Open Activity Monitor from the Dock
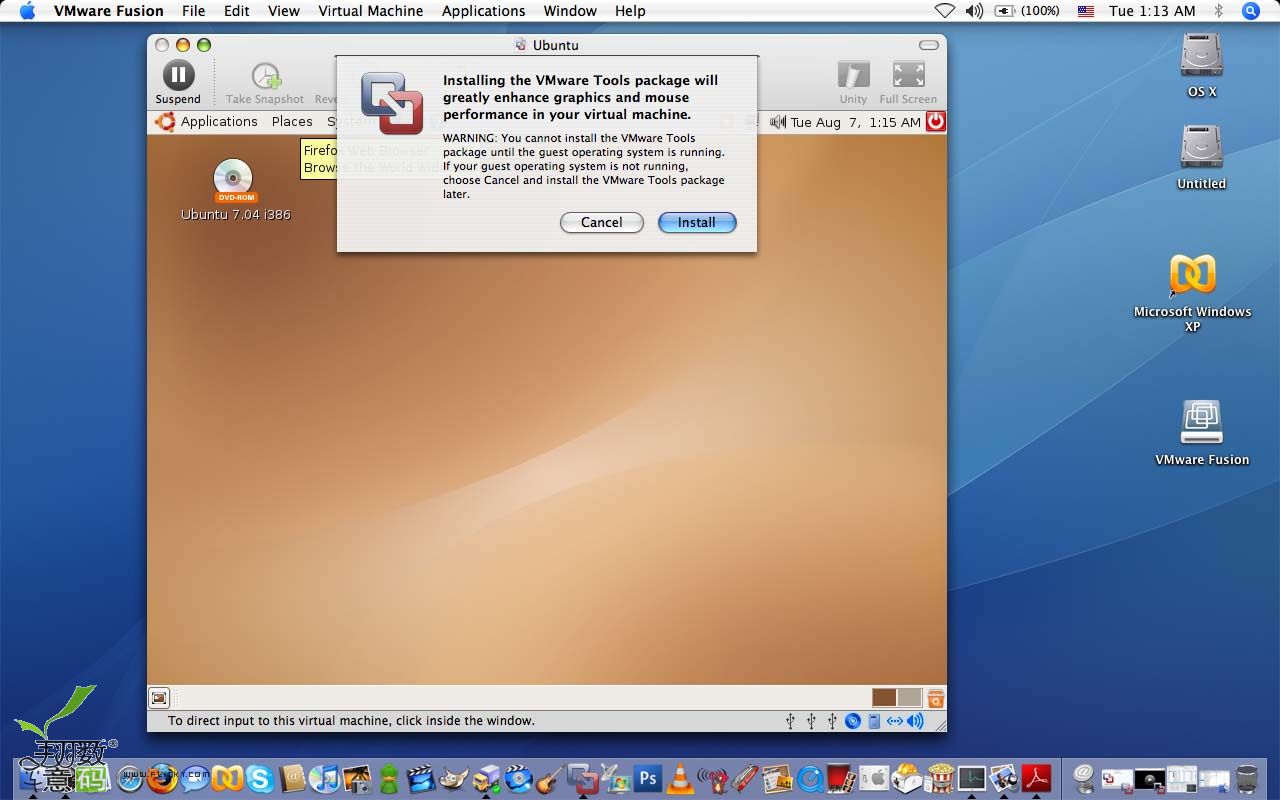1280x800 pixels. tap(971, 779)
